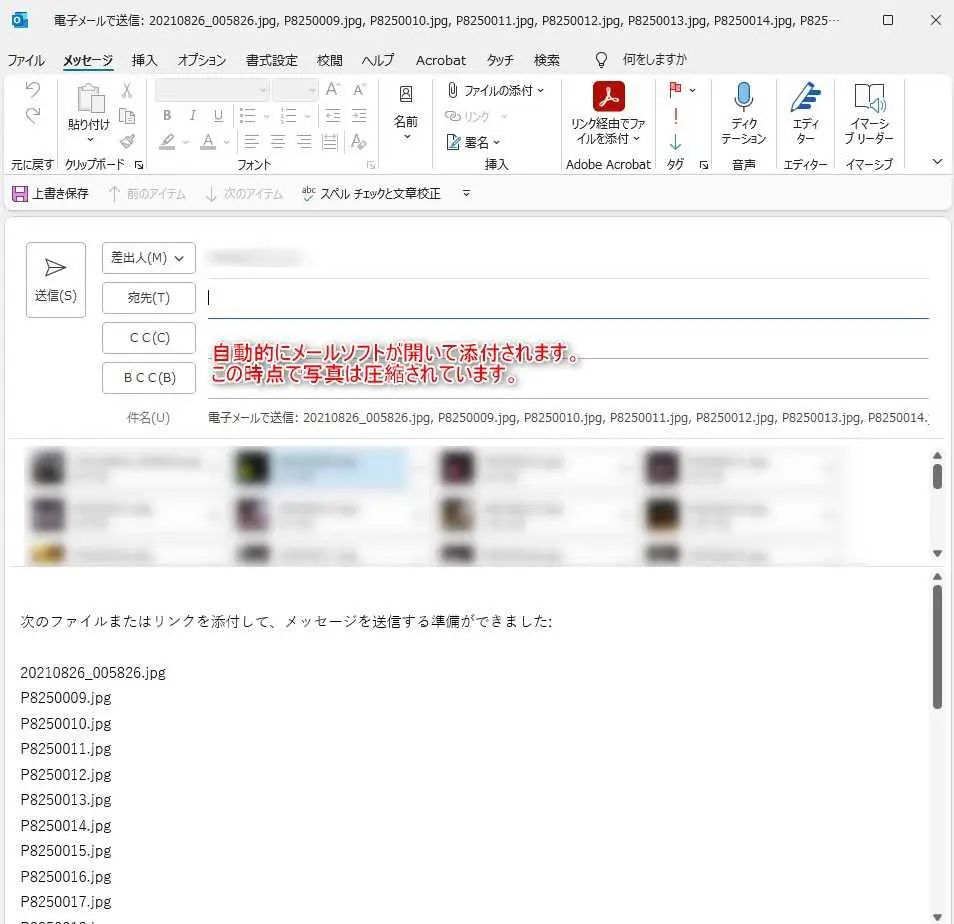
Task: Click the 送信(S) send button
Action: pos(55,279)
